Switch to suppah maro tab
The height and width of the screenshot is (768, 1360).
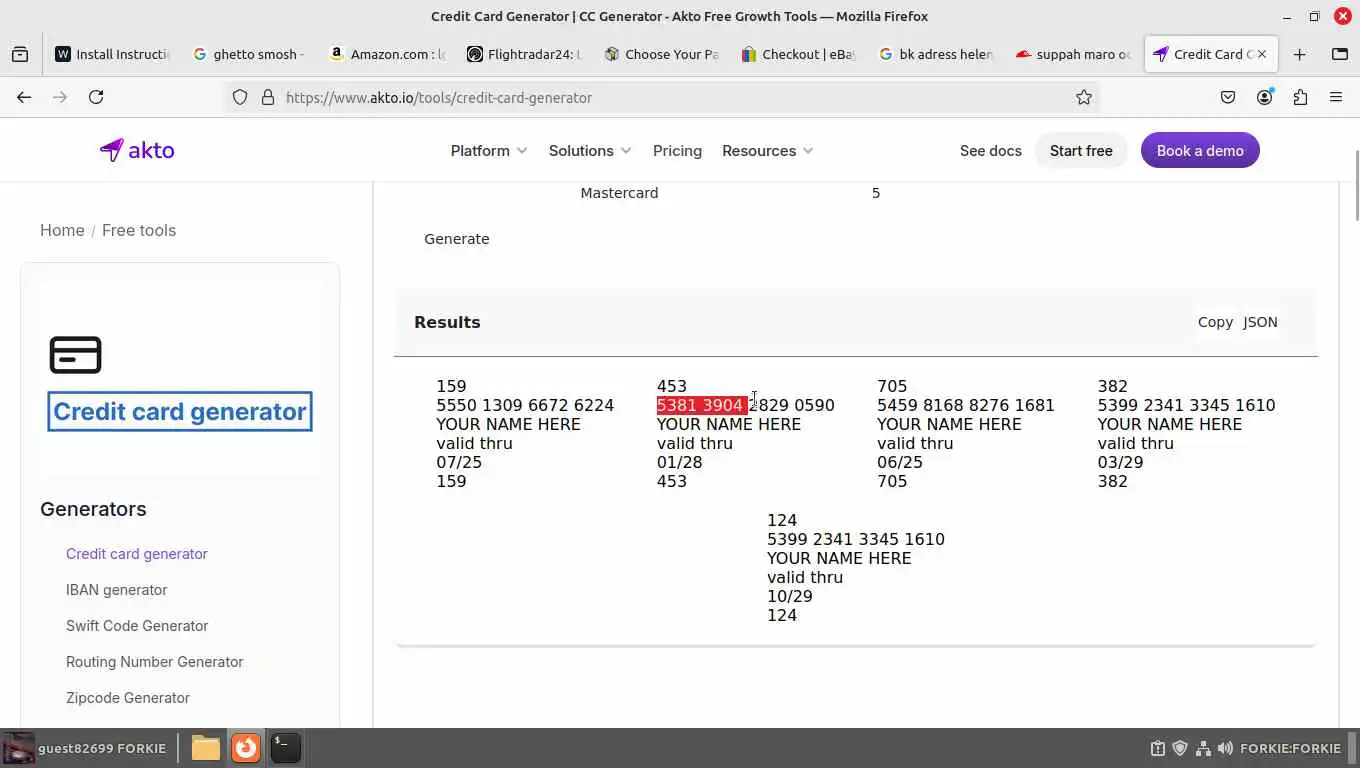pyautogui.click(x=1072, y=54)
